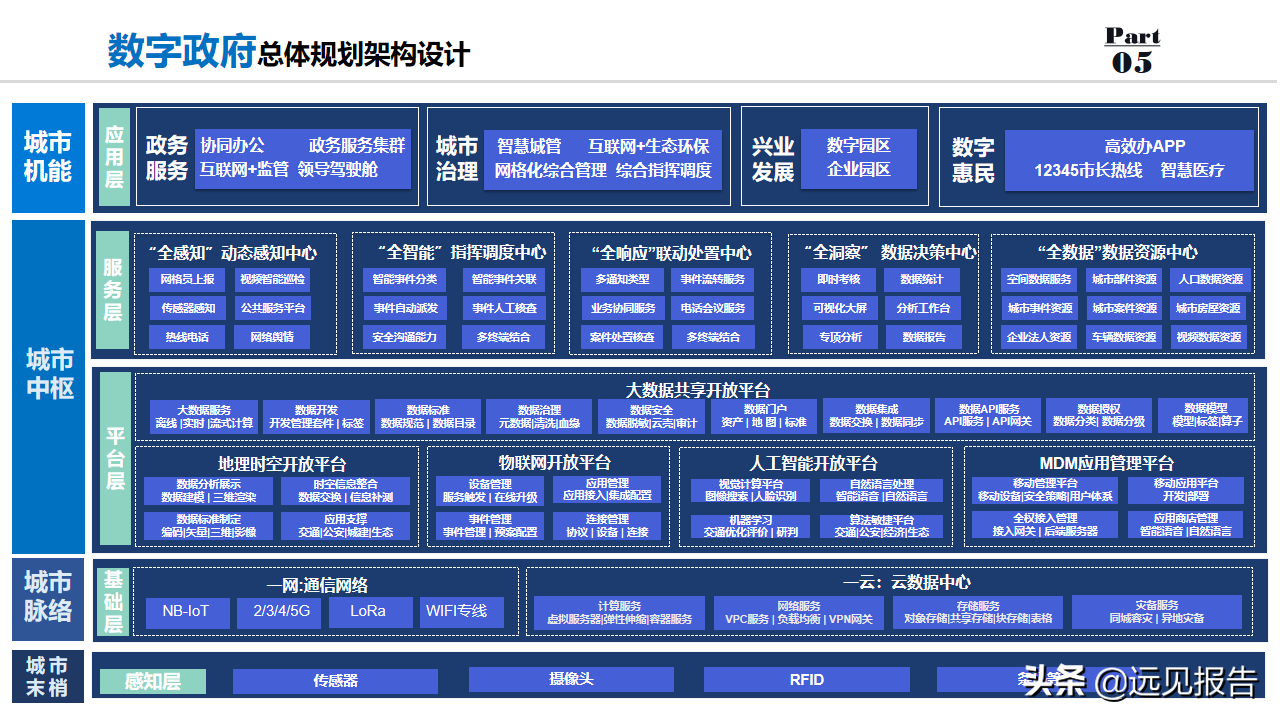Image resolution: width=1280 pixels, height=720 pixels.
Task: Select 综合指挥调度 text
Action: (663, 170)
